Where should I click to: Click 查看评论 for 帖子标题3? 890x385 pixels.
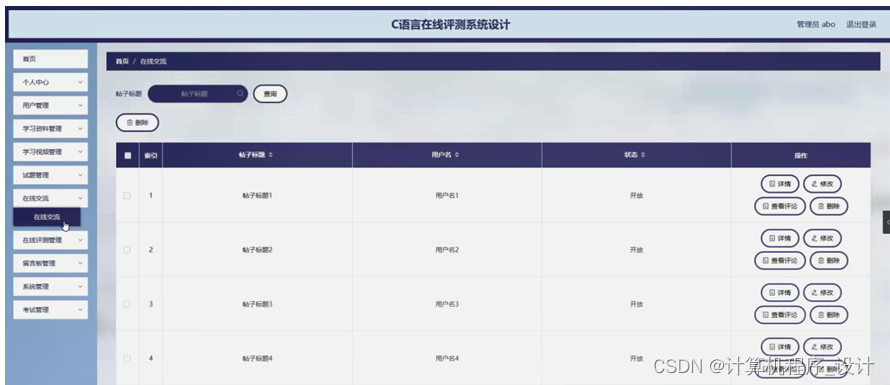point(780,315)
